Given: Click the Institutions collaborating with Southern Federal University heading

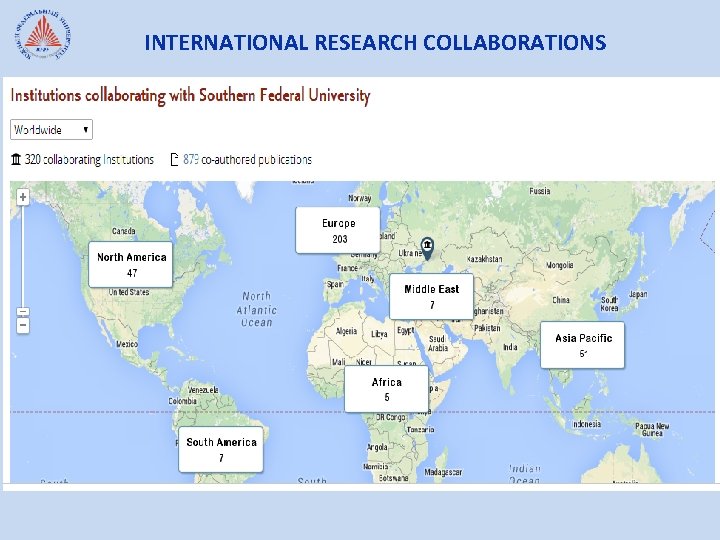Looking at the screenshot, I should 190,96.
